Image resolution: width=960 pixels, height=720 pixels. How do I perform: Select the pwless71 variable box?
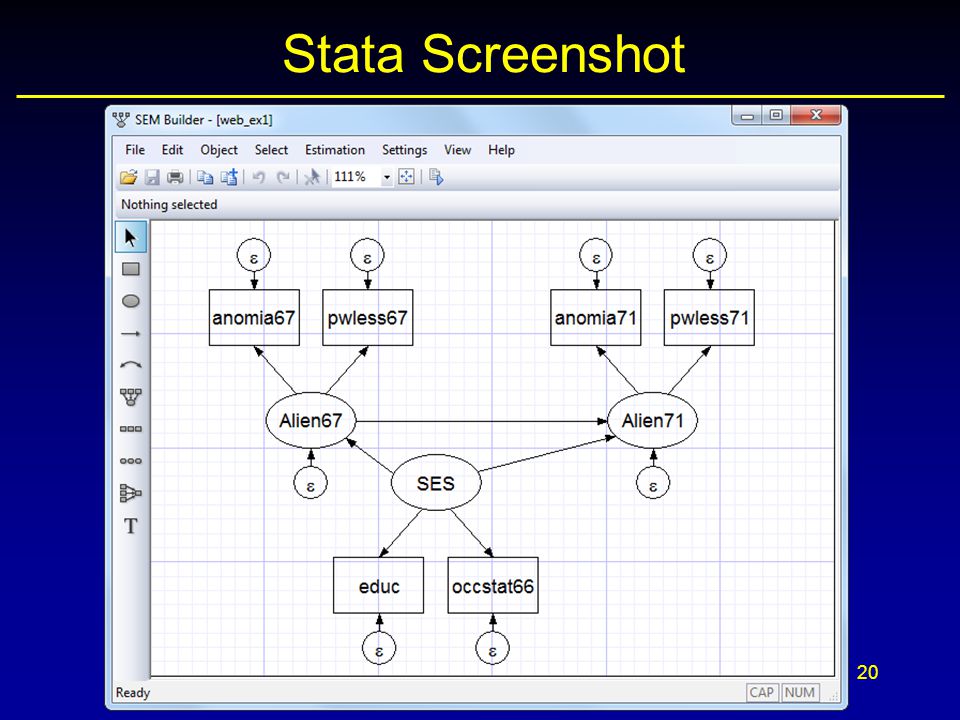pyautogui.click(x=710, y=318)
